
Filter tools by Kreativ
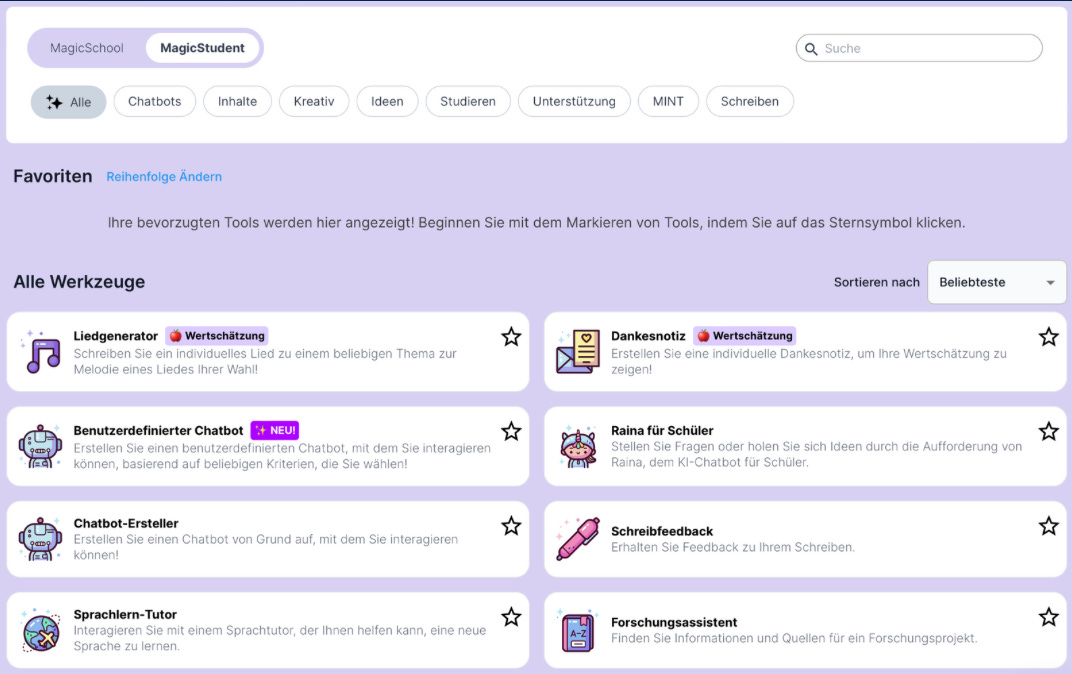(x=314, y=101)
